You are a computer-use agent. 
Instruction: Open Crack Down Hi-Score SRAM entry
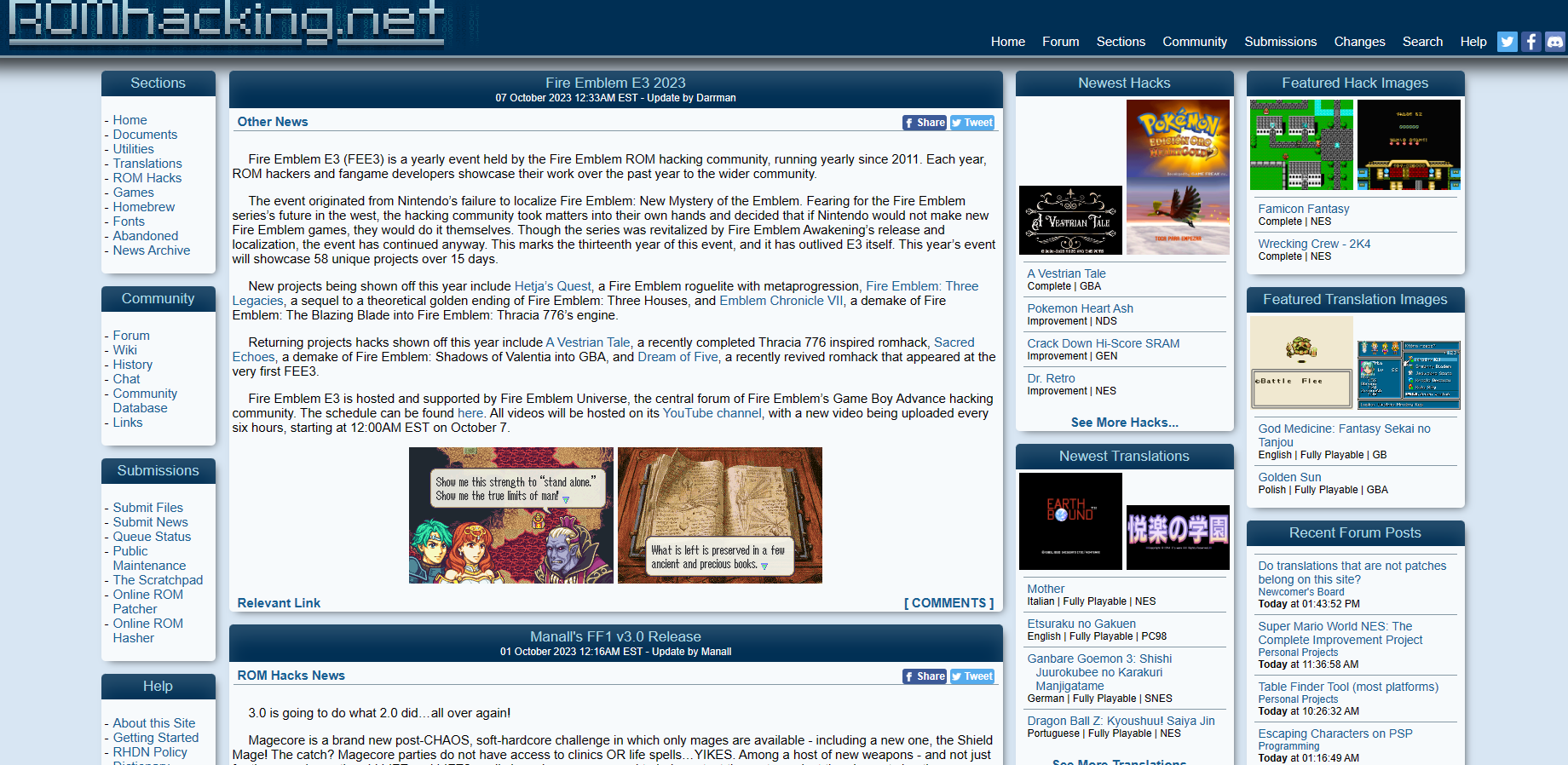[x=1104, y=343]
